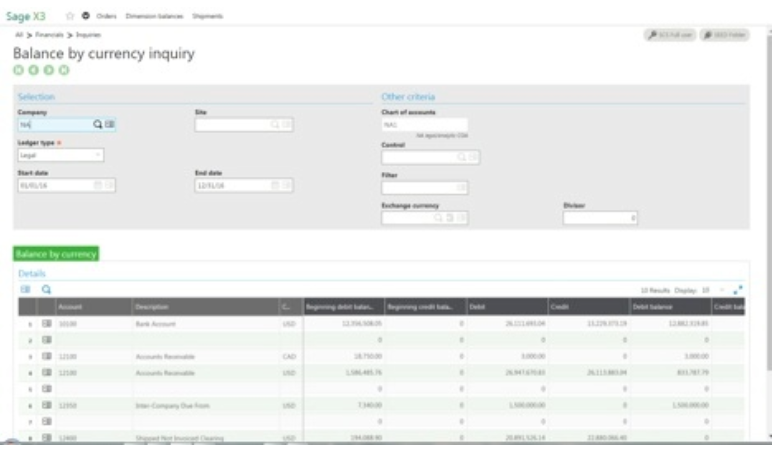The image size is (779, 454).
Task: Open Dimension balances menu link
Action: click(x=155, y=16)
